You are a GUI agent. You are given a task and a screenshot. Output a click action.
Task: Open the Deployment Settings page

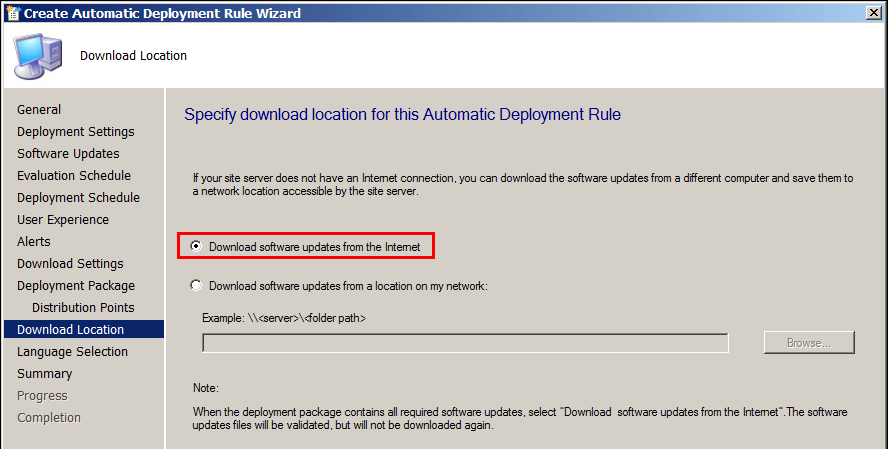(x=76, y=132)
